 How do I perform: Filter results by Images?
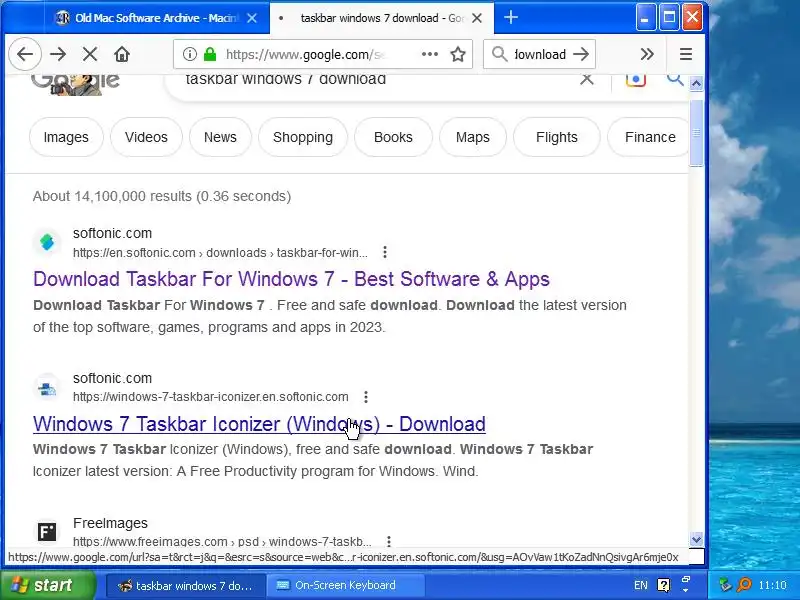coord(66,137)
